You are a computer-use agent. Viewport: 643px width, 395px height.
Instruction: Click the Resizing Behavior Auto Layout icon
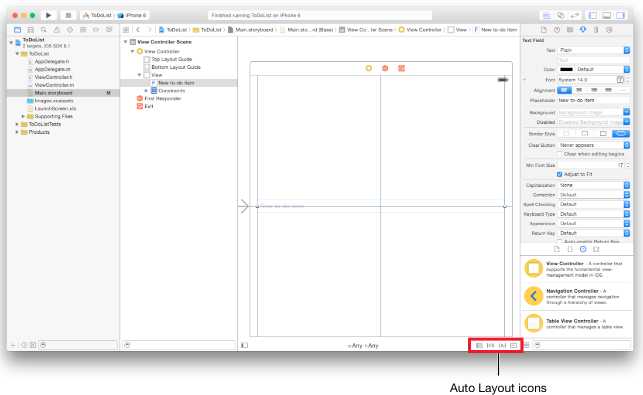[x=513, y=346]
